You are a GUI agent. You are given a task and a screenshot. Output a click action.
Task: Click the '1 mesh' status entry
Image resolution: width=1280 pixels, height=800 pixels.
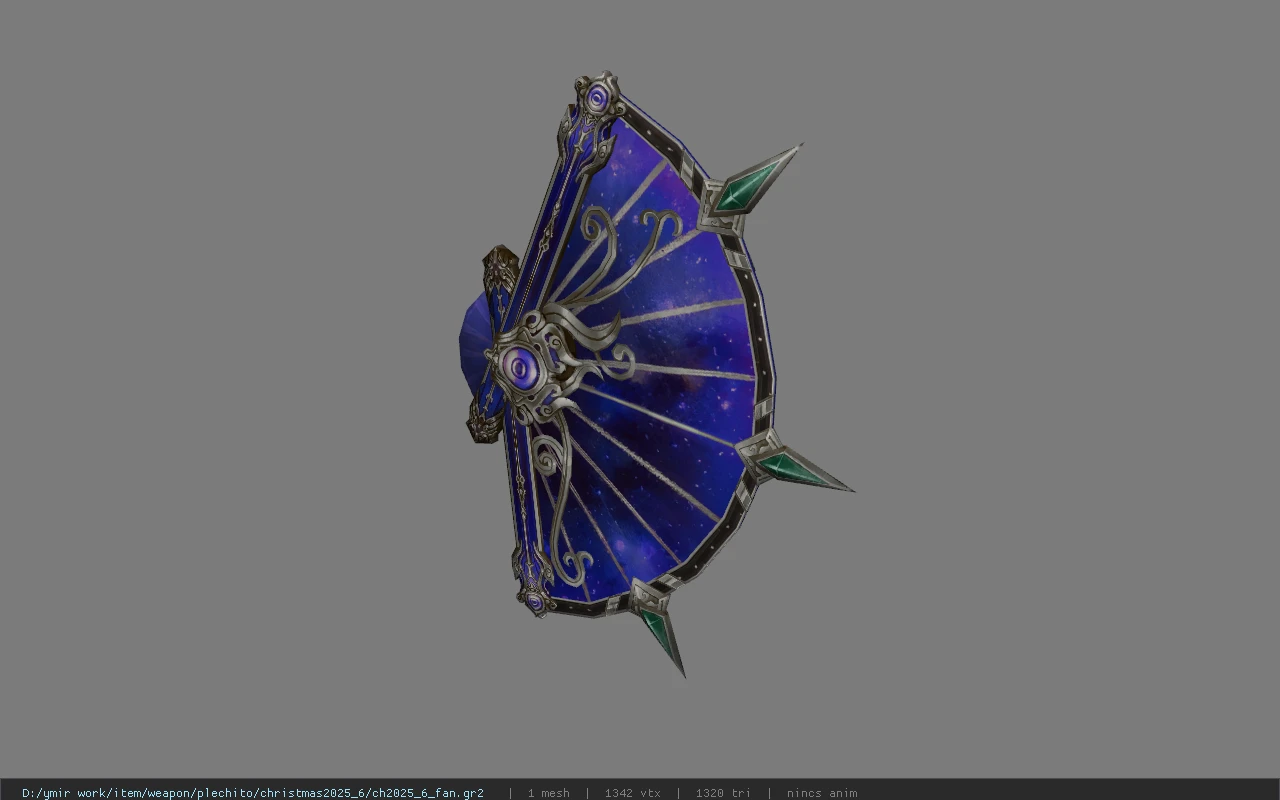pyautogui.click(x=549, y=793)
